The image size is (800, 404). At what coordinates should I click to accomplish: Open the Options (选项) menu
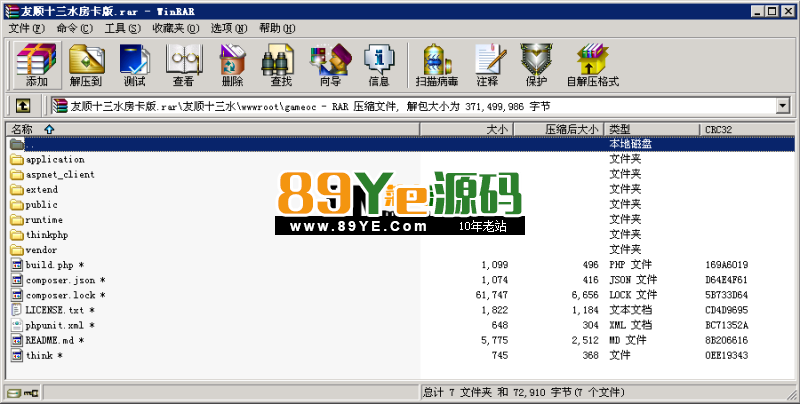[229, 28]
